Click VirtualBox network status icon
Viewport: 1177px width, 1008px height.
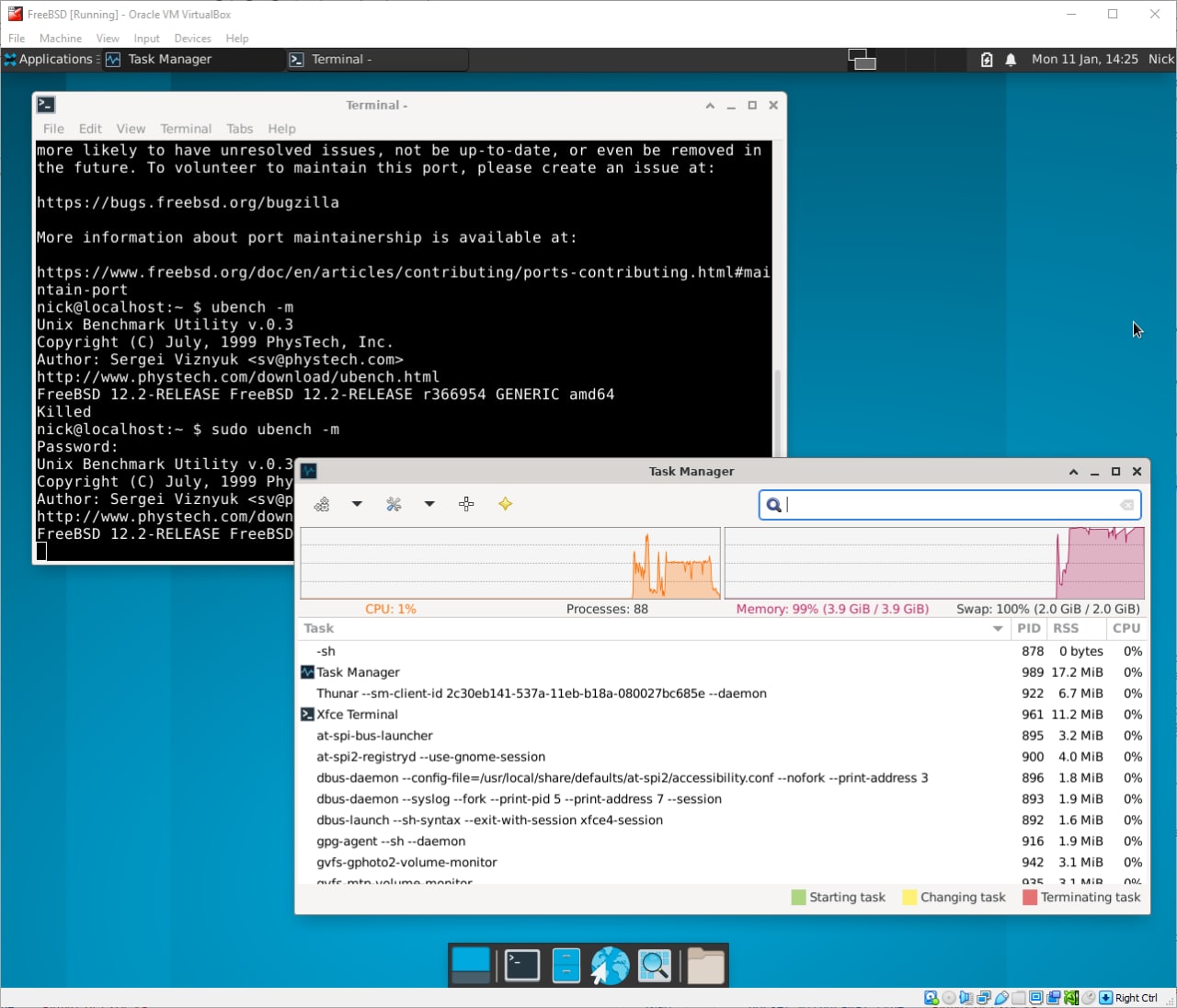pos(984,998)
